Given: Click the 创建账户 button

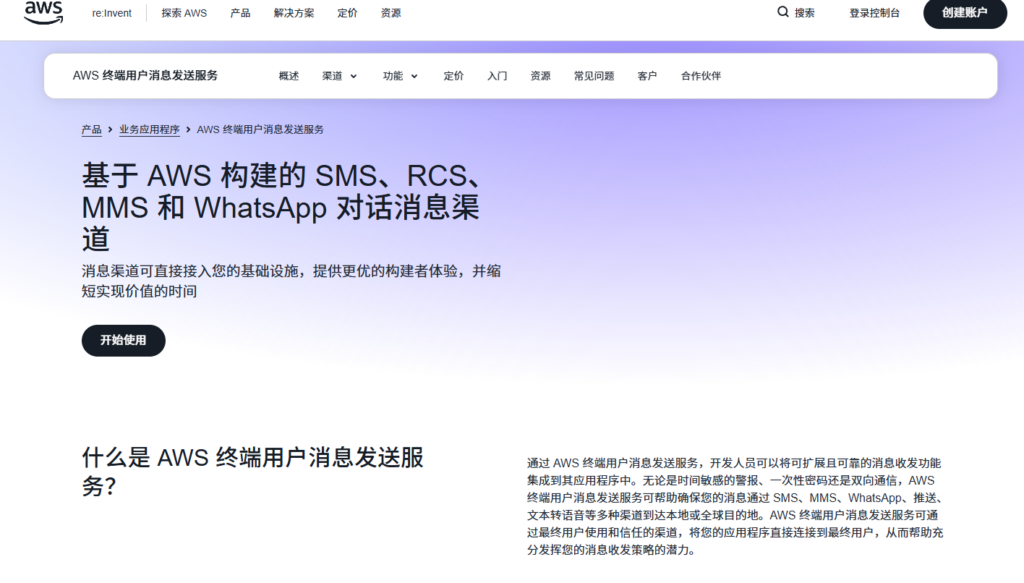Looking at the screenshot, I should tap(965, 13).
